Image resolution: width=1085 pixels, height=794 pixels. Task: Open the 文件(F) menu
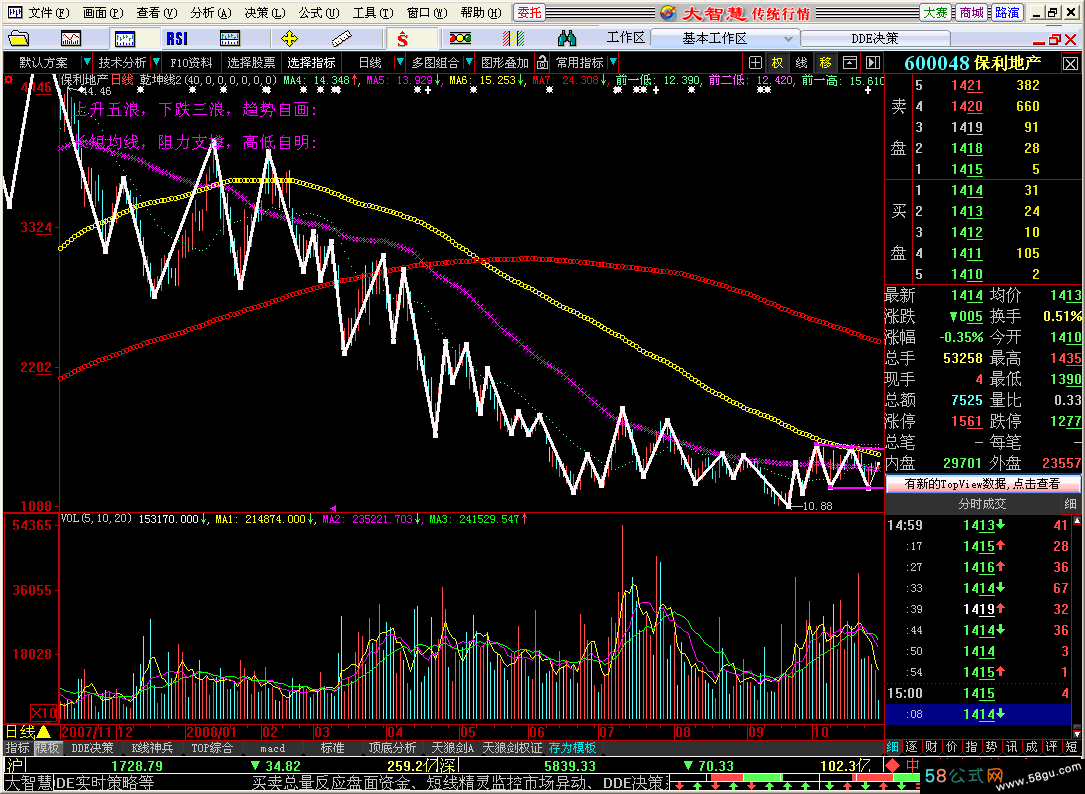(48, 12)
